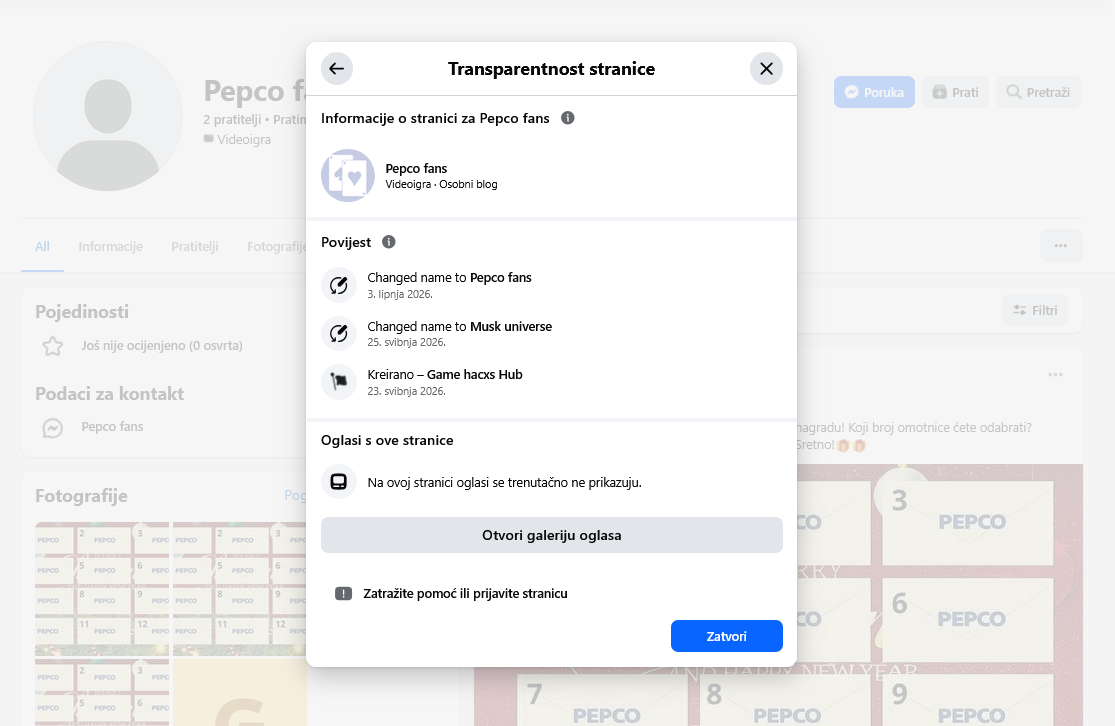Screen dimensions: 1115x726
Task: Open the ad gallery via Otvori galeriju oglasa
Action: (551, 535)
